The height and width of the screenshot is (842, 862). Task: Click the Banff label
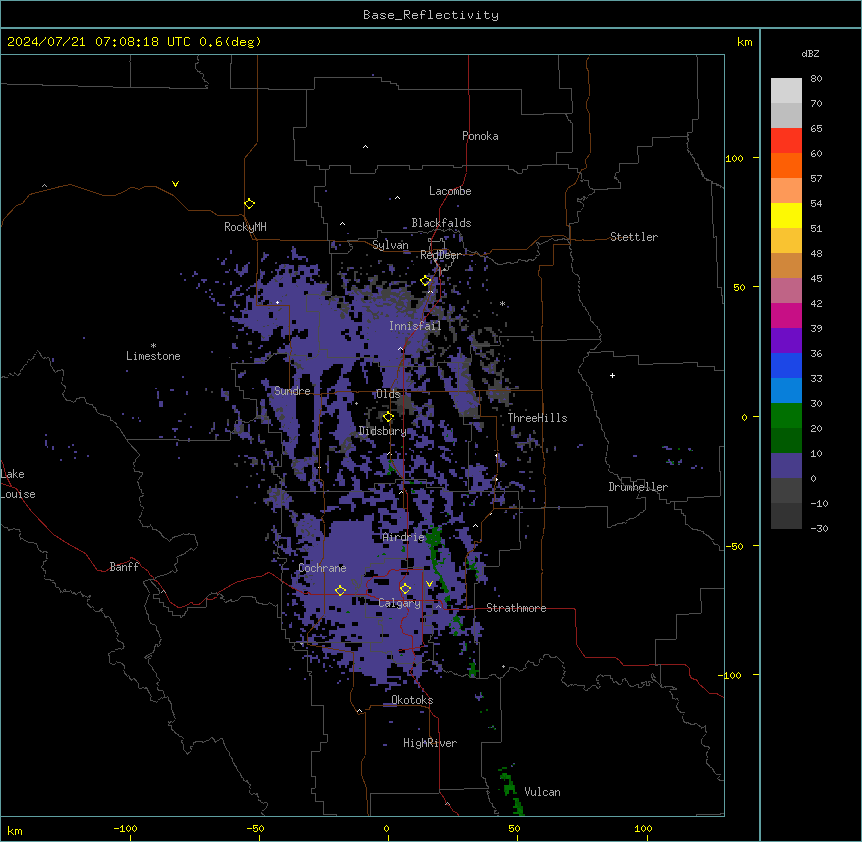coord(124,567)
